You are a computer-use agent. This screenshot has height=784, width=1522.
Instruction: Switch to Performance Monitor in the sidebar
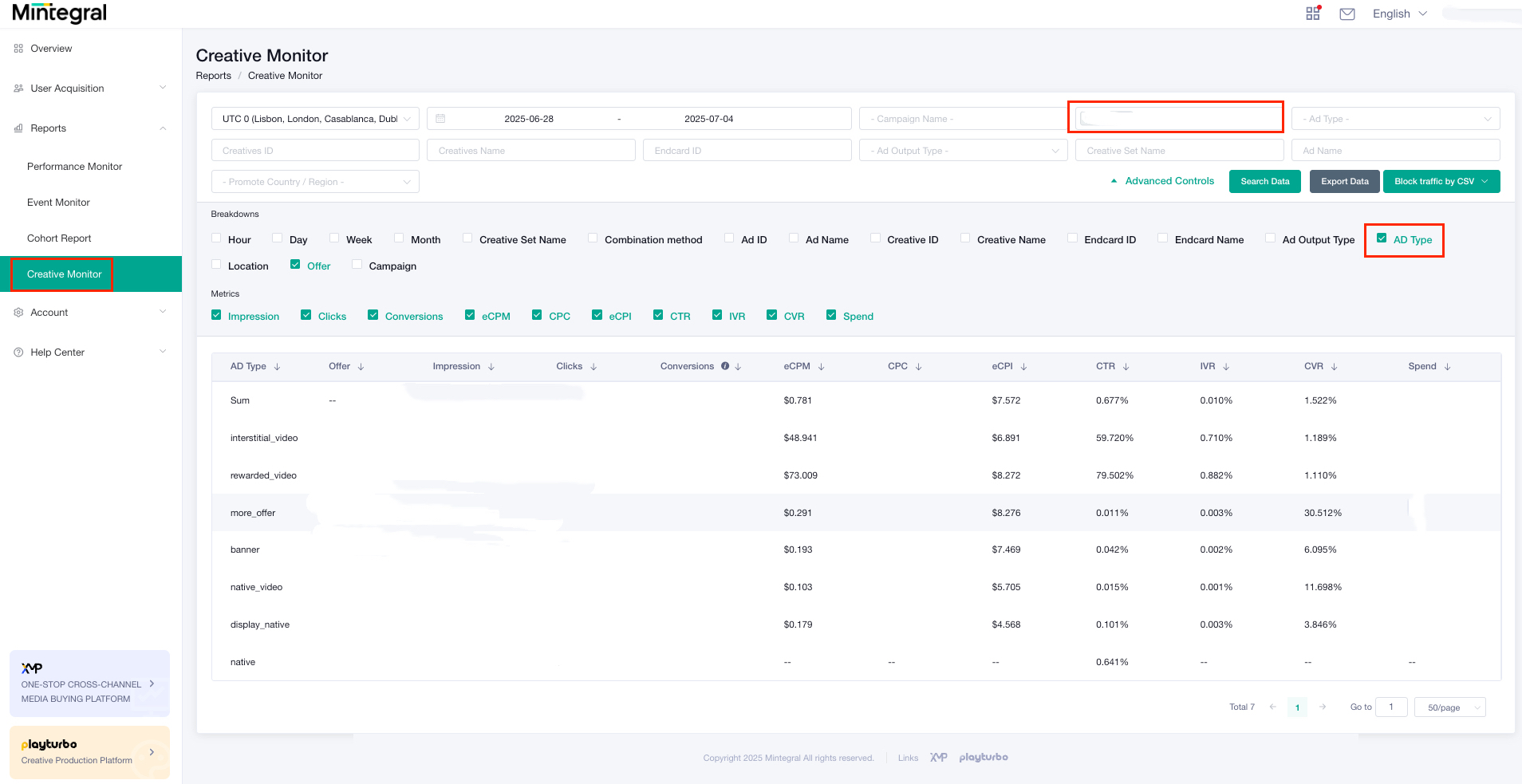click(x=74, y=166)
